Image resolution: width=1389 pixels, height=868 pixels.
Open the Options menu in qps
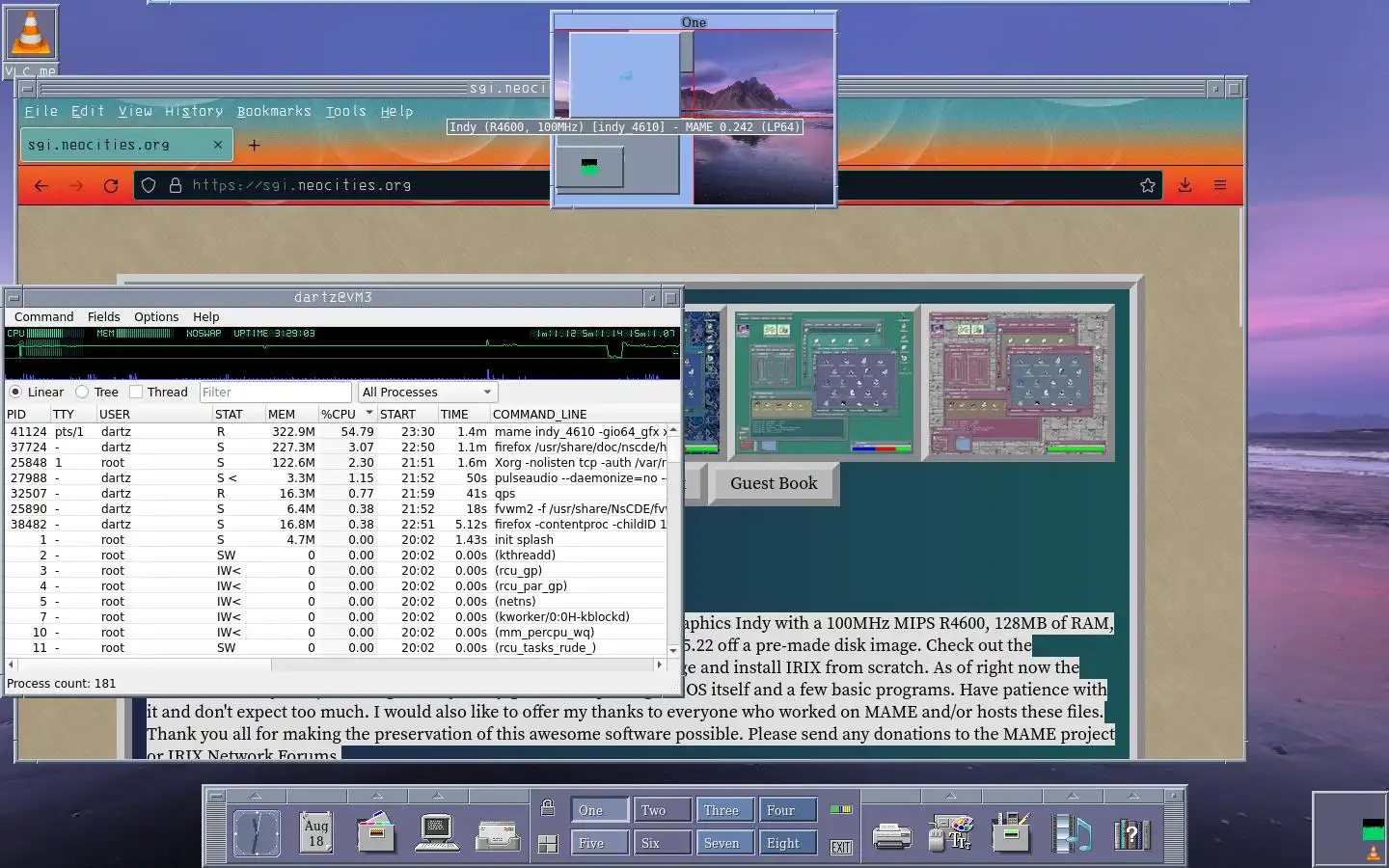(x=156, y=316)
